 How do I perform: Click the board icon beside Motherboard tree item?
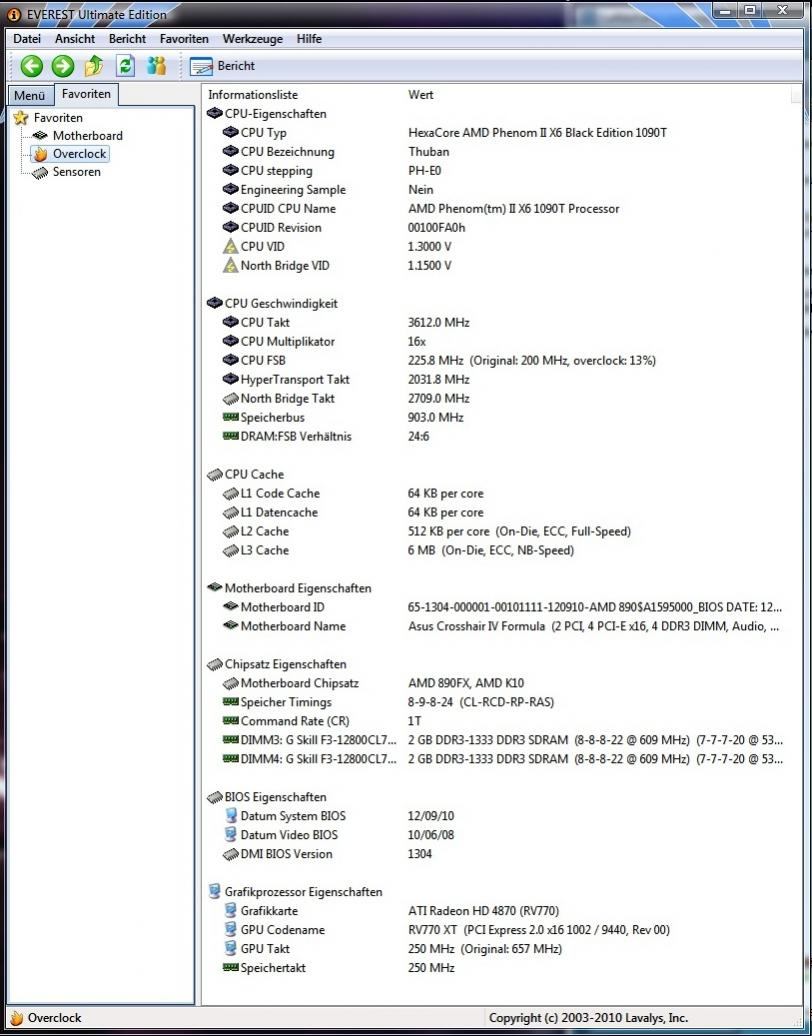[40, 135]
